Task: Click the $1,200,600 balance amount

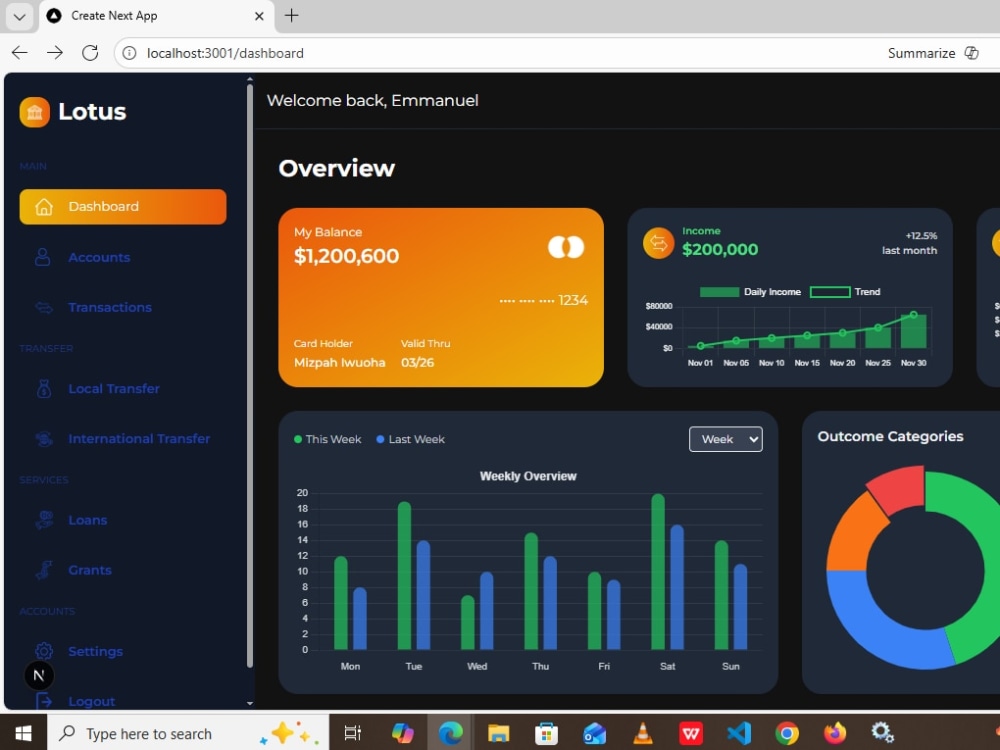Action: click(x=346, y=256)
